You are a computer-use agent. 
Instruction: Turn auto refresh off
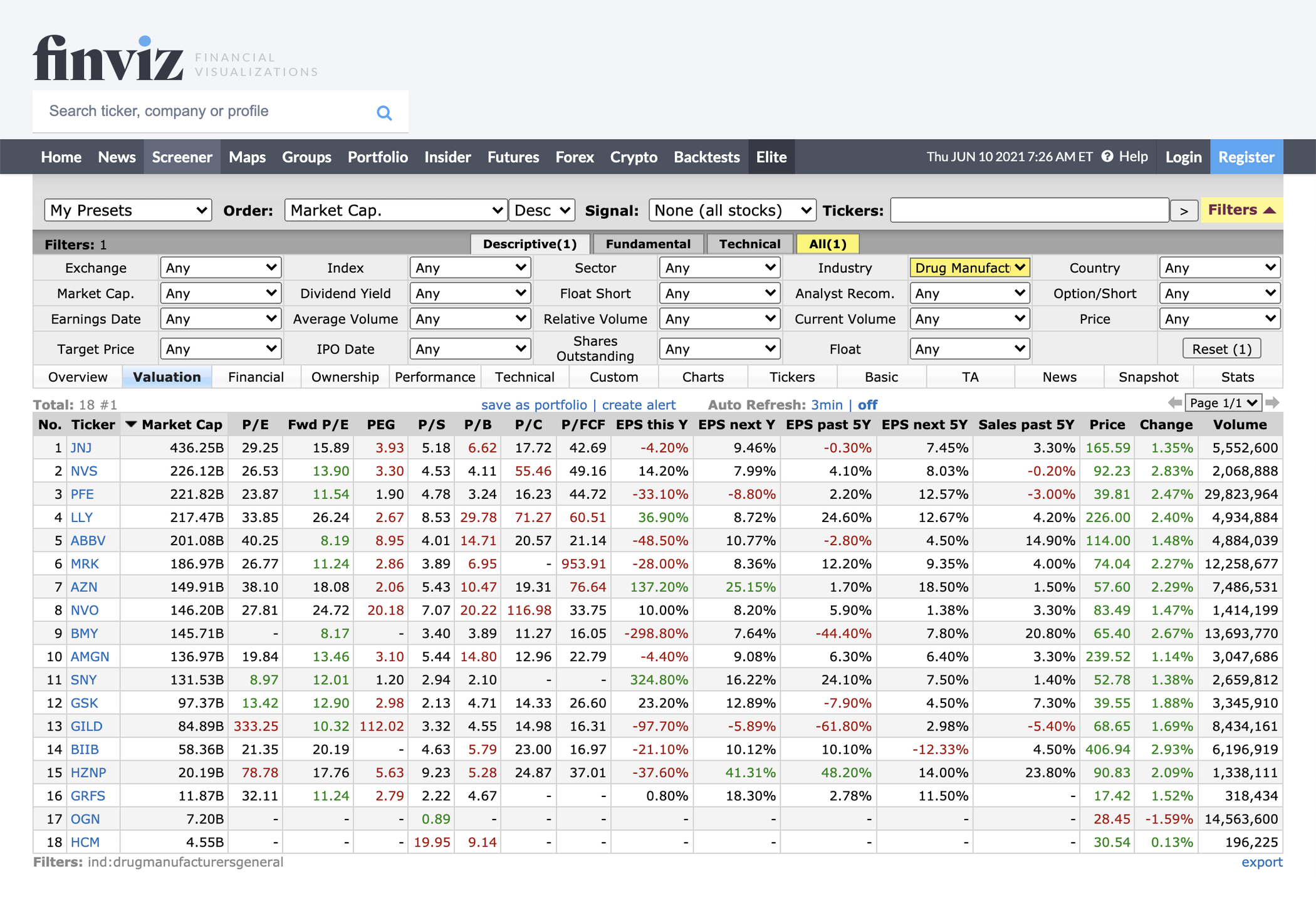pos(867,405)
